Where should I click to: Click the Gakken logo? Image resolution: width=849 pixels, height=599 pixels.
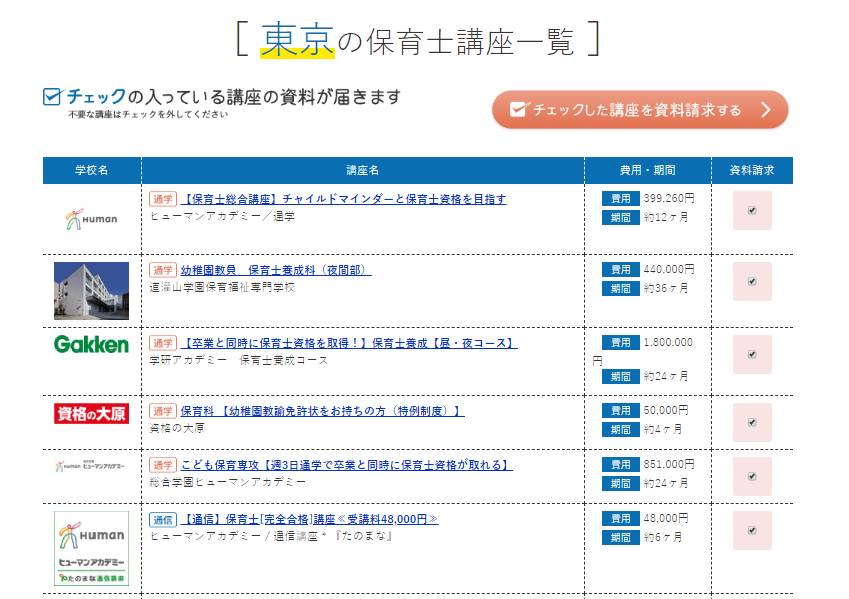pos(91,345)
